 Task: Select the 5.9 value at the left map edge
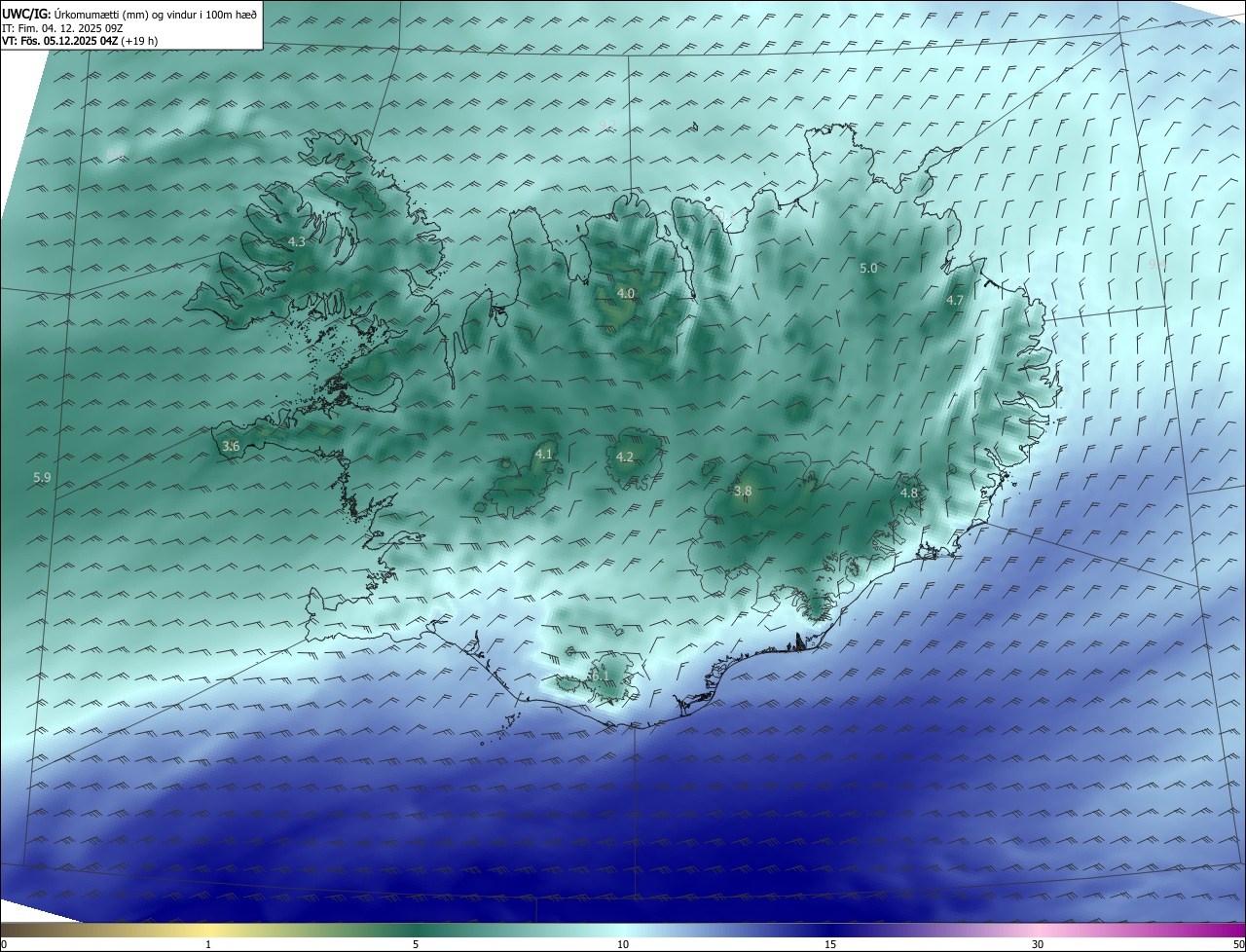tap(42, 477)
